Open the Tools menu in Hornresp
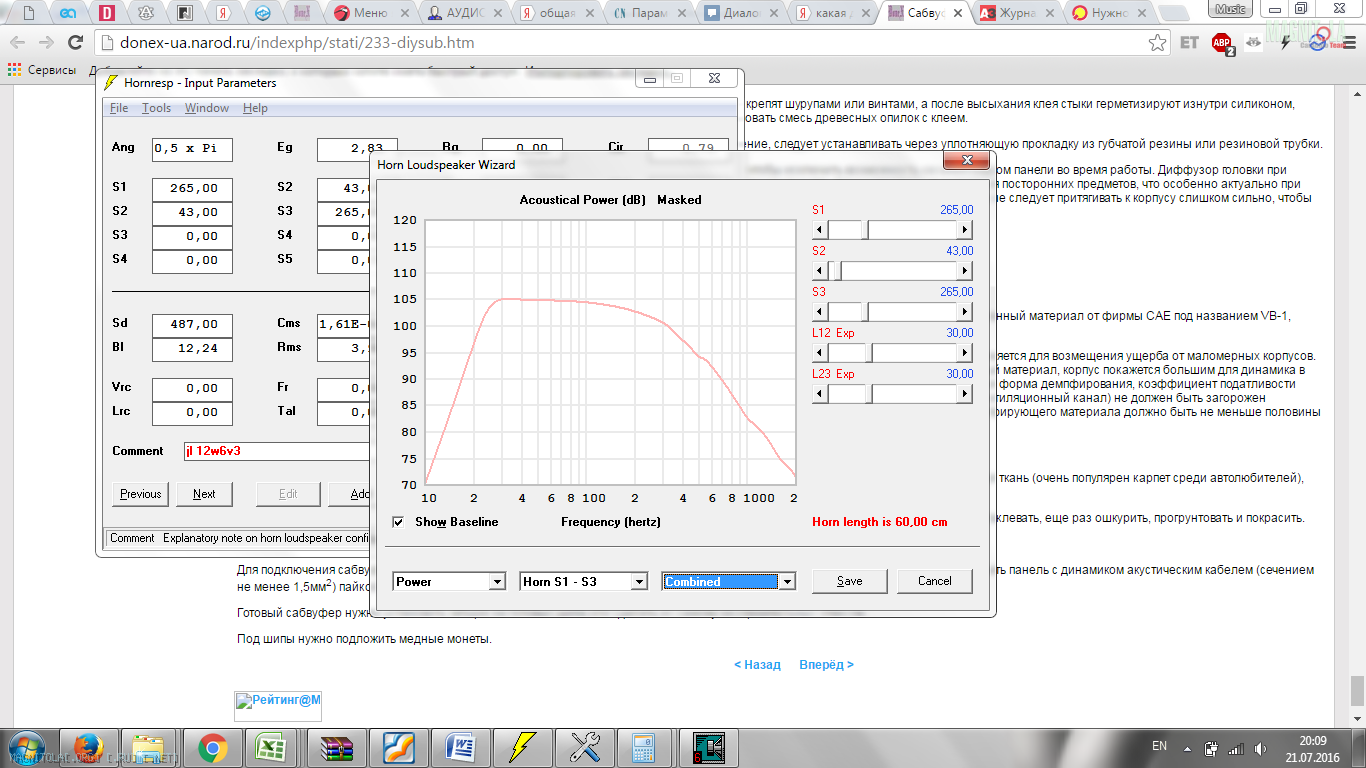The width and height of the screenshot is (1366, 768). pos(156,108)
